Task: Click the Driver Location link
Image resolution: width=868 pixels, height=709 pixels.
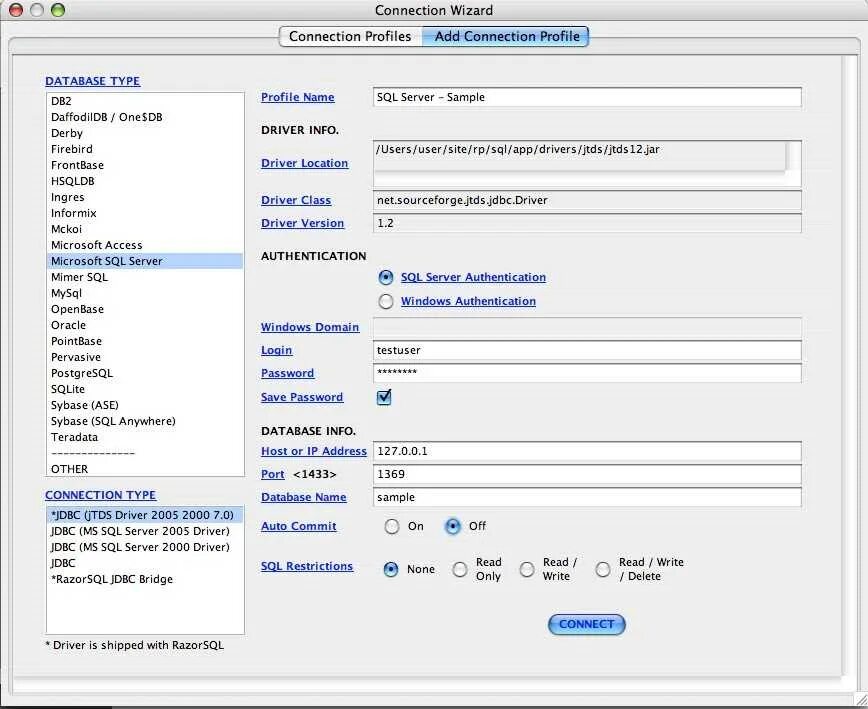Action: point(304,163)
